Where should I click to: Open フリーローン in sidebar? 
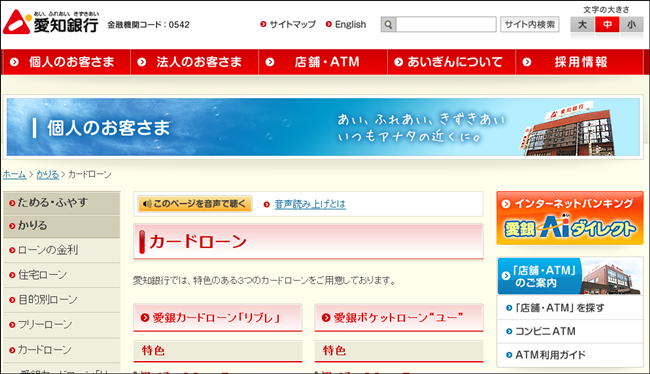tap(62, 325)
